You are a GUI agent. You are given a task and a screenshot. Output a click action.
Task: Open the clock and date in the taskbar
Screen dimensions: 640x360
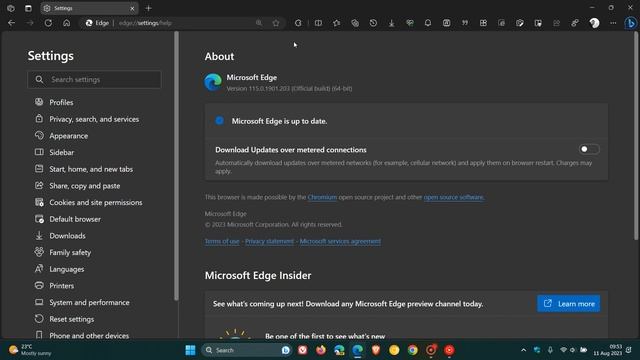607,350
